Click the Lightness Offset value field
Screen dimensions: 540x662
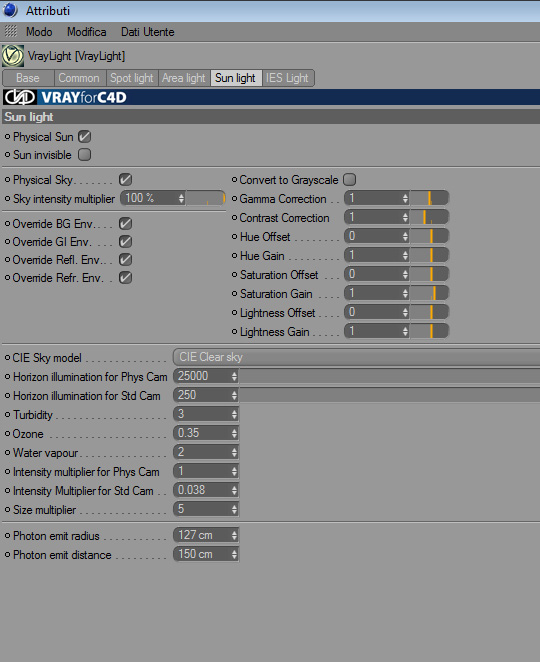(x=377, y=312)
